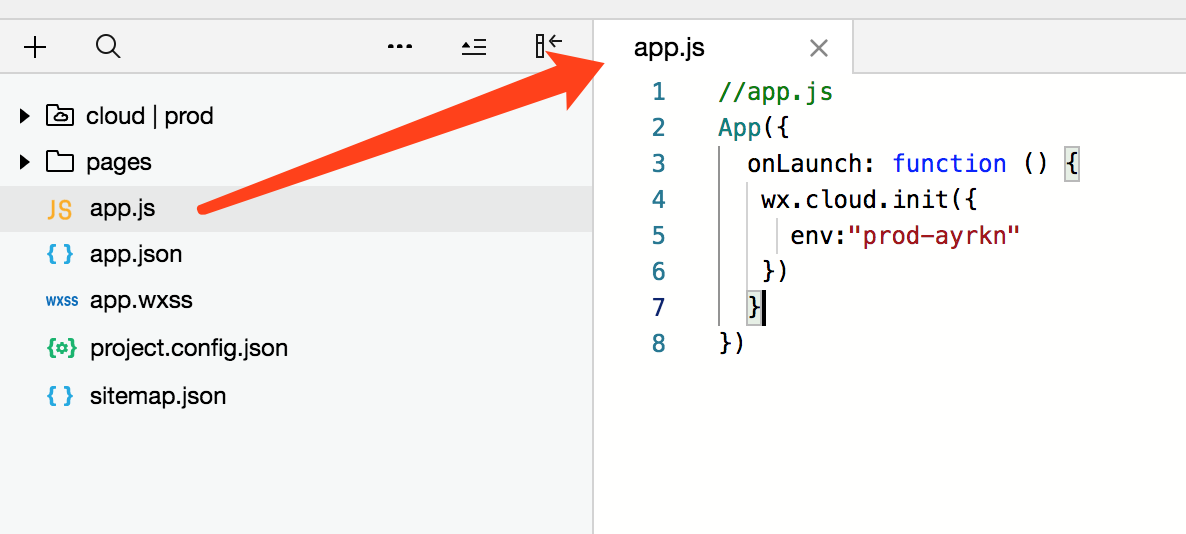Hide the file tree panel icon
This screenshot has width=1186, height=534.
(x=548, y=45)
